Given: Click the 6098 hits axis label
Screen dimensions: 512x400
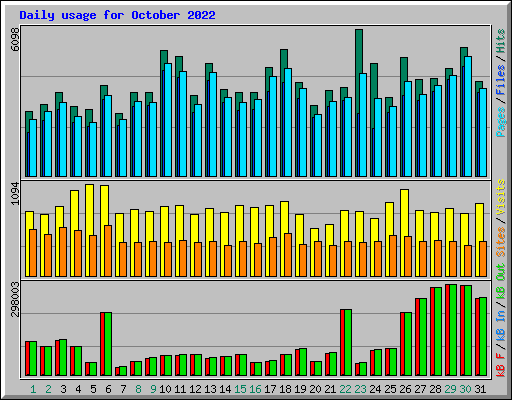Looking at the screenshot, I should [x=15, y=39].
